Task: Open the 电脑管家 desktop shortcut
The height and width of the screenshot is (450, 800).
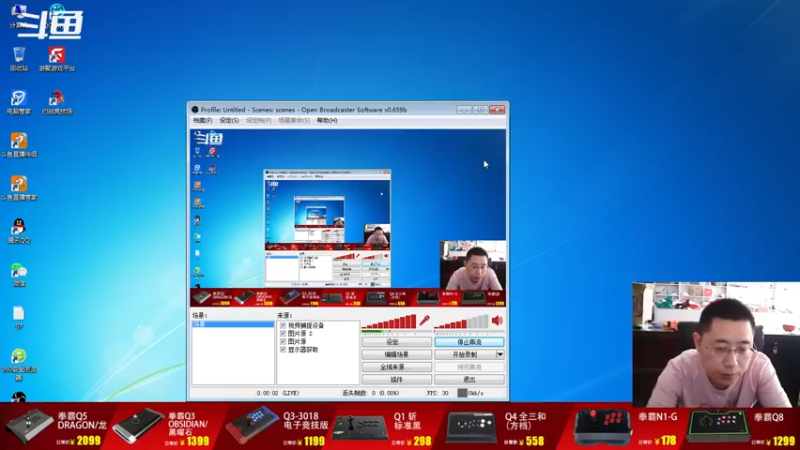Action: click(x=19, y=102)
